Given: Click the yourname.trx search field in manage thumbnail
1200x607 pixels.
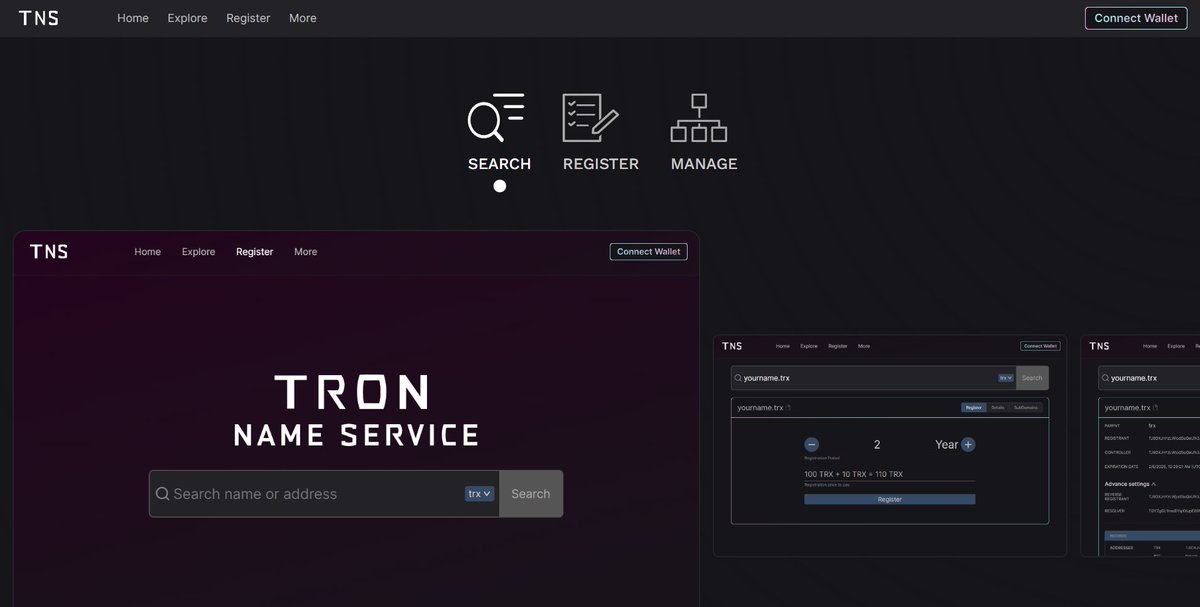Looking at the screenshot, I should [1149, 378].
